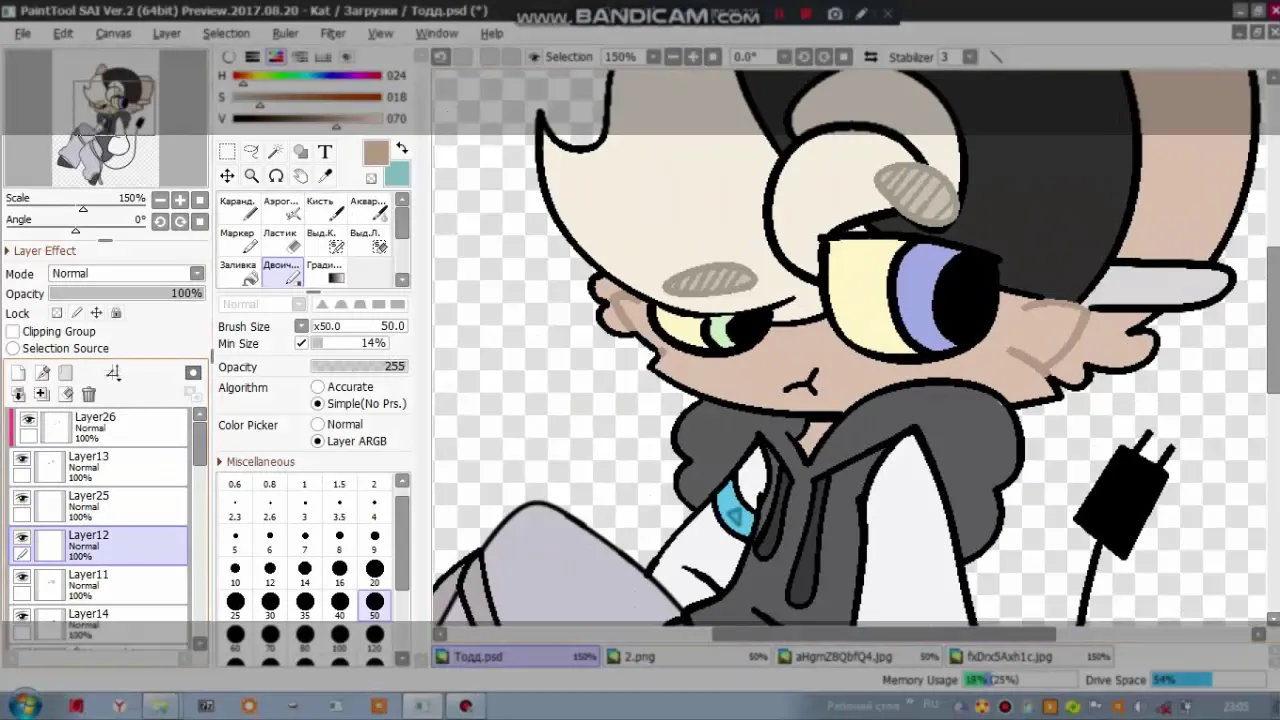The width and height of the screenshot is (1280, 720).
Task: Select the Lasso tool
Action: (252, 152)
